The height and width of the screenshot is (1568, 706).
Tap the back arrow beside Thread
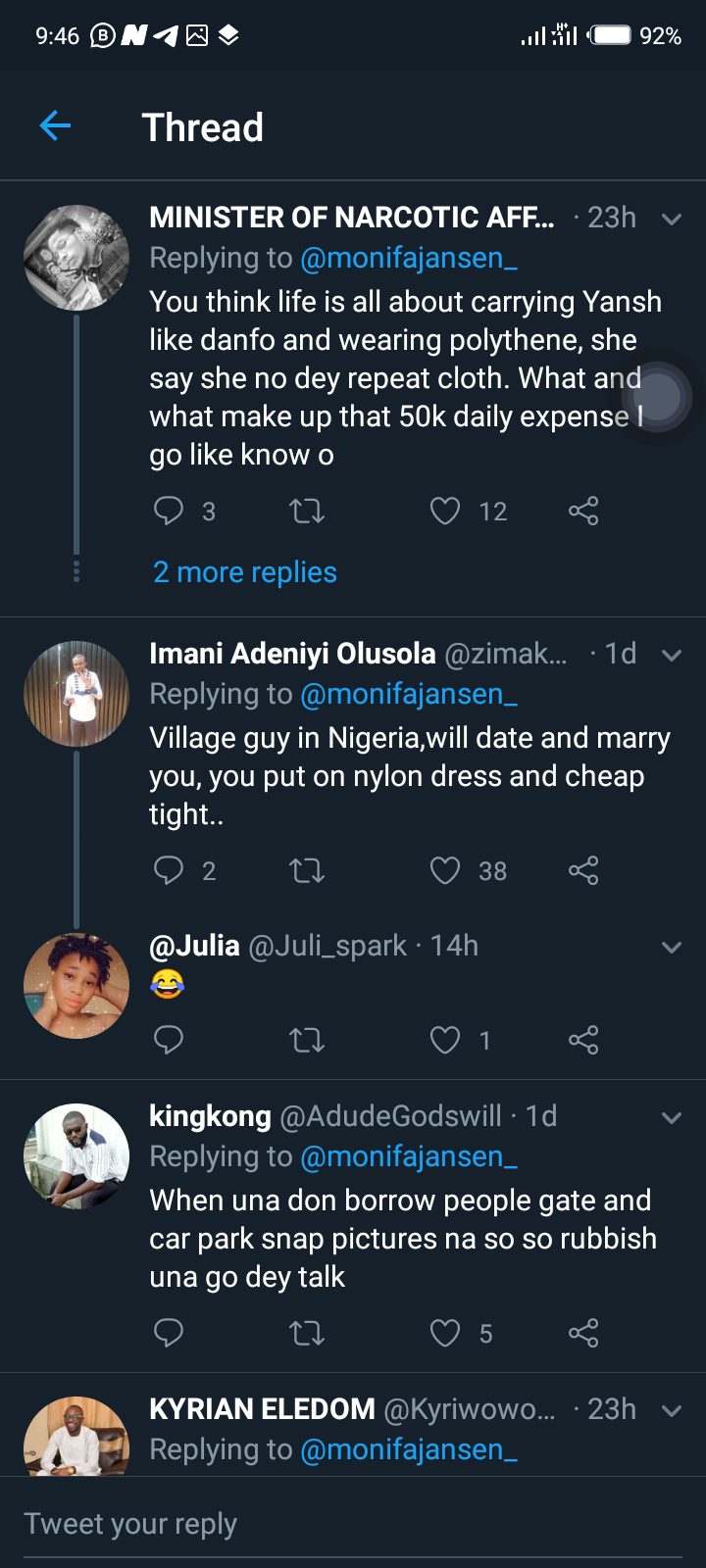pyautogui.click(x=55, y=125)
